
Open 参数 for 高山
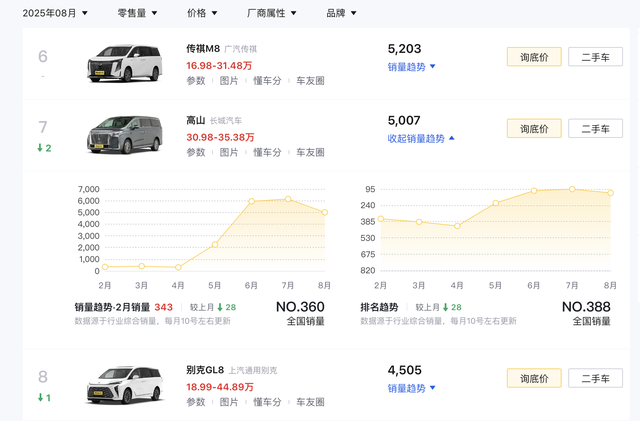click(196, 152)
